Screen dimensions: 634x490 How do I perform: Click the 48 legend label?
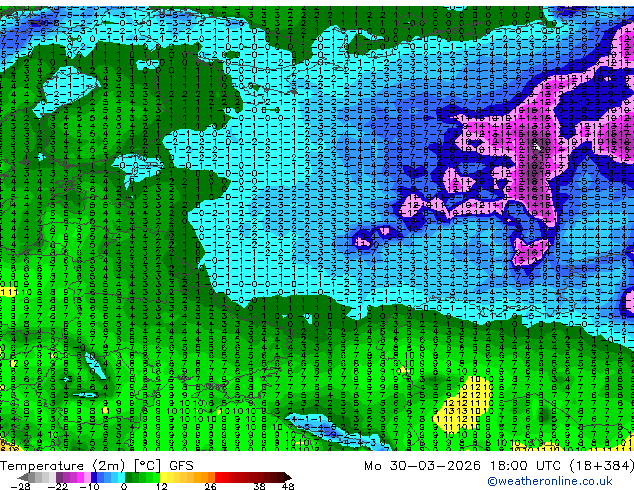[x=288, y=486]
